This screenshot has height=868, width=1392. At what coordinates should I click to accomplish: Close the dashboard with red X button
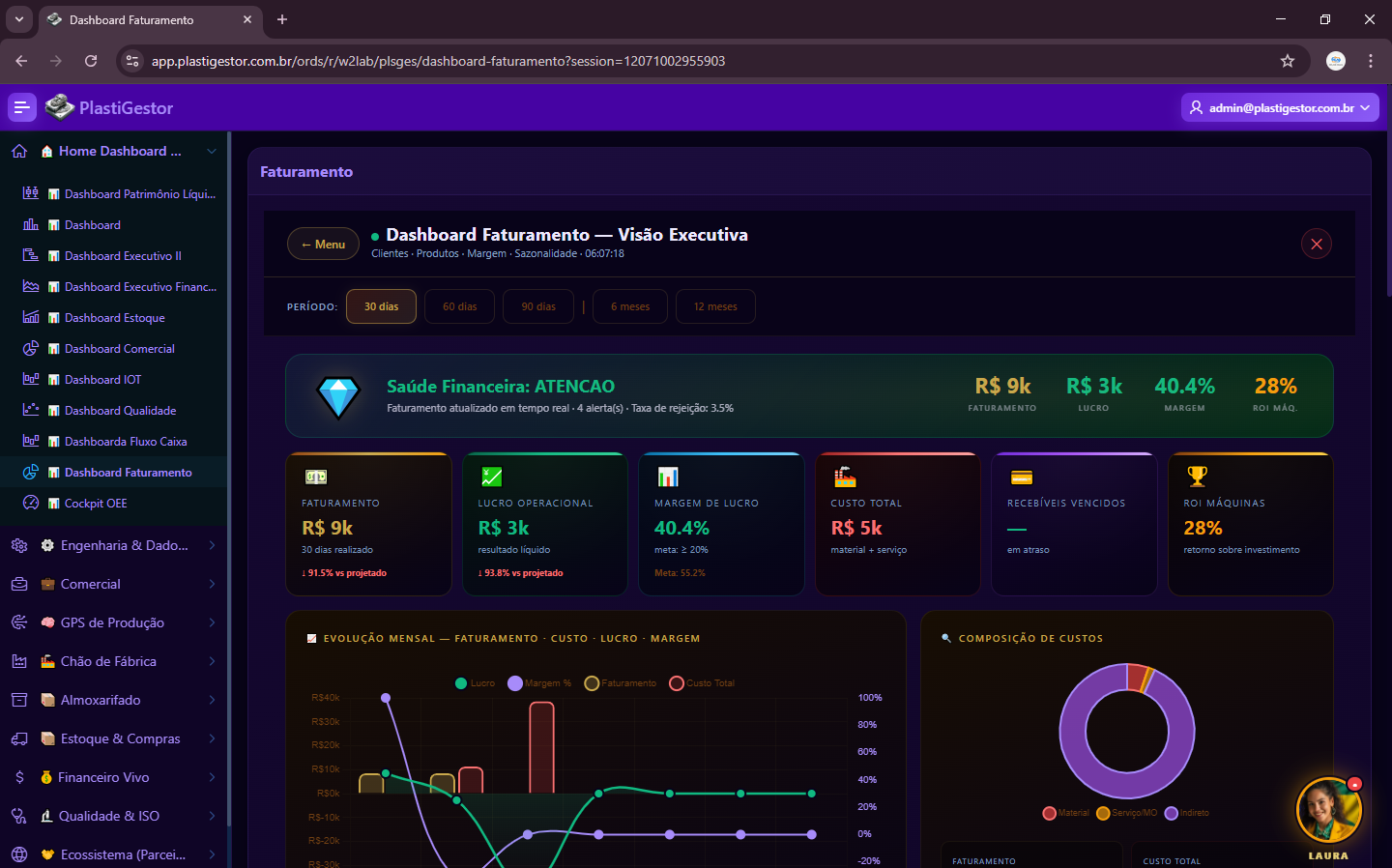1317,244
